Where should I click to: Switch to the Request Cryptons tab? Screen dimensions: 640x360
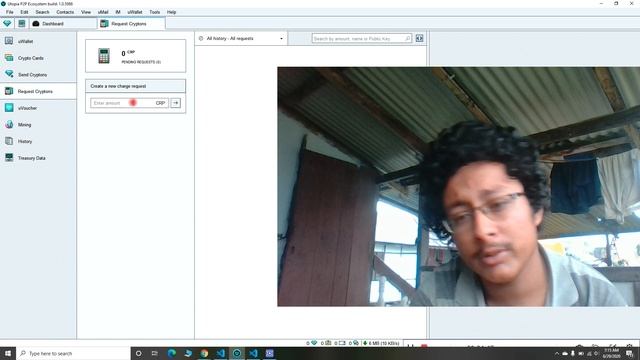click(131, 24)
